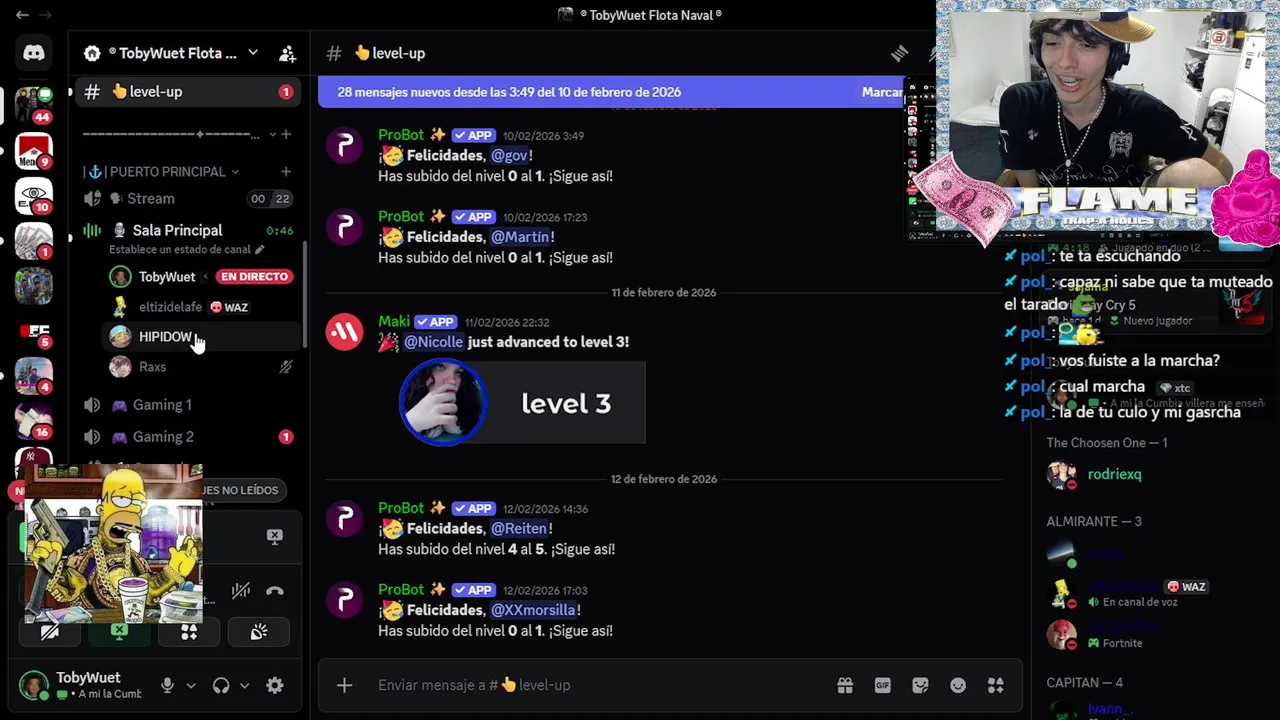The width and height of the screenshot is (1280, 720).
Task: Click Marcar on the new messages bar
Action: [882, 92]
